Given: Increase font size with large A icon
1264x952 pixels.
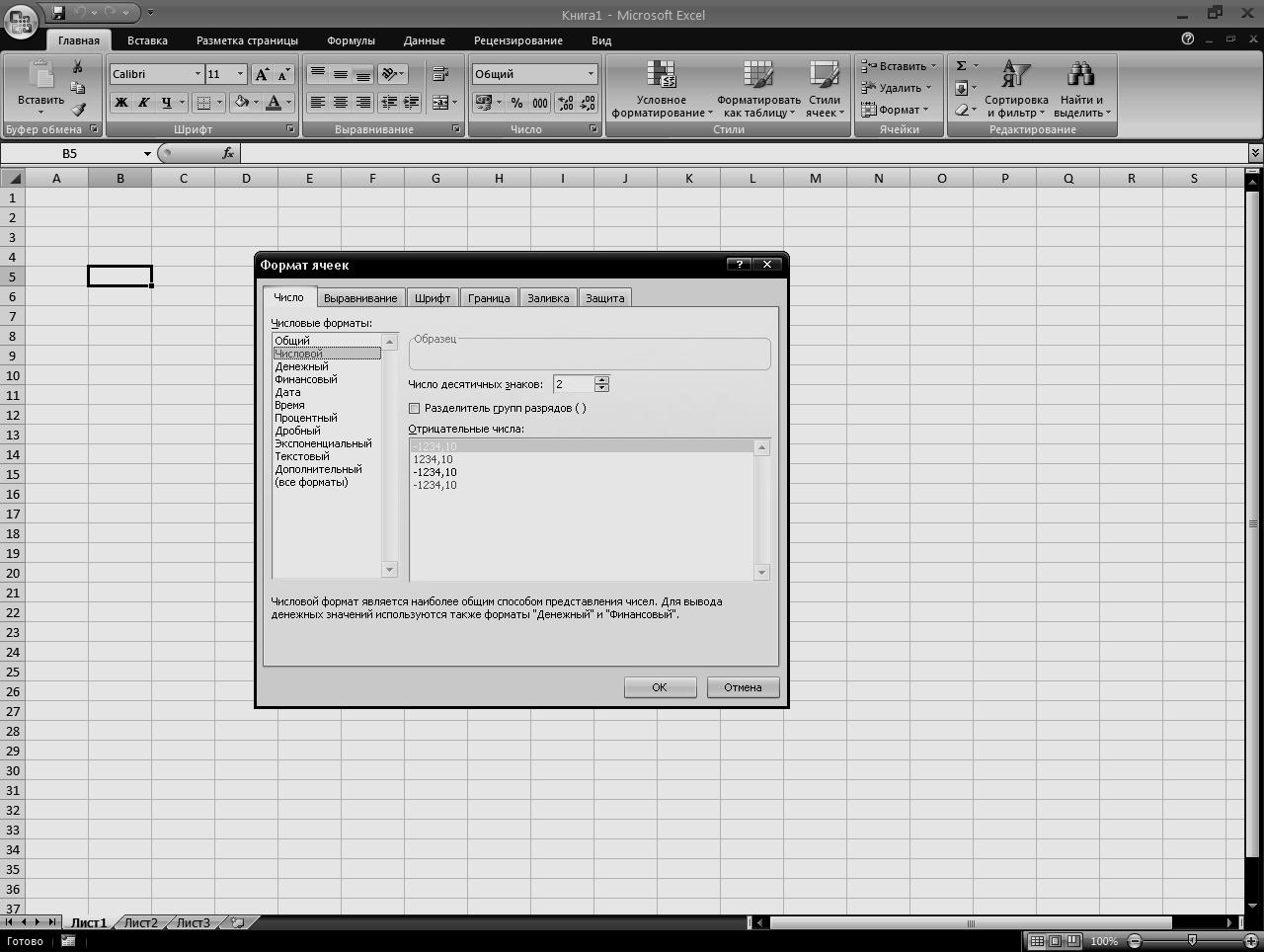Looking at the screenshot, I should [262, 74].
